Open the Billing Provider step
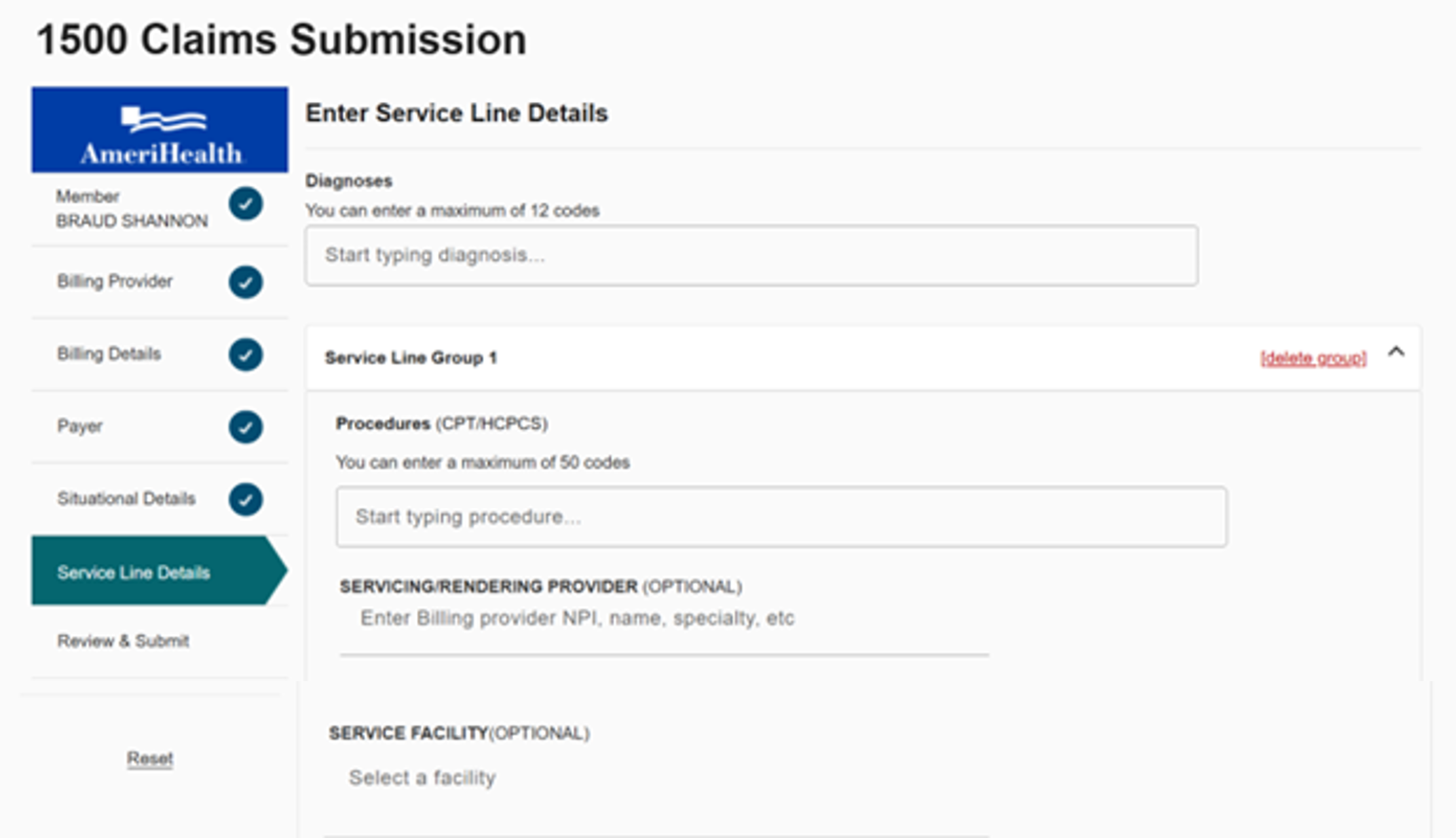This screenshot has height=838, width=1456. click(x=160, y=282)
